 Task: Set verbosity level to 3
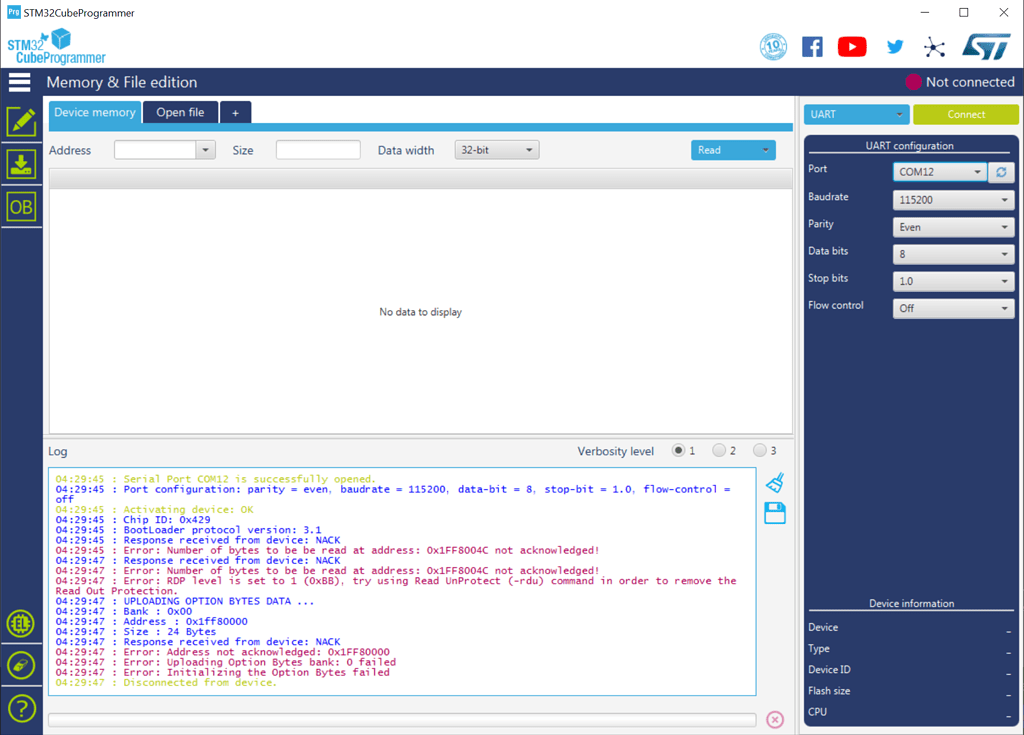pyautogui.click(x=760, y=451)
